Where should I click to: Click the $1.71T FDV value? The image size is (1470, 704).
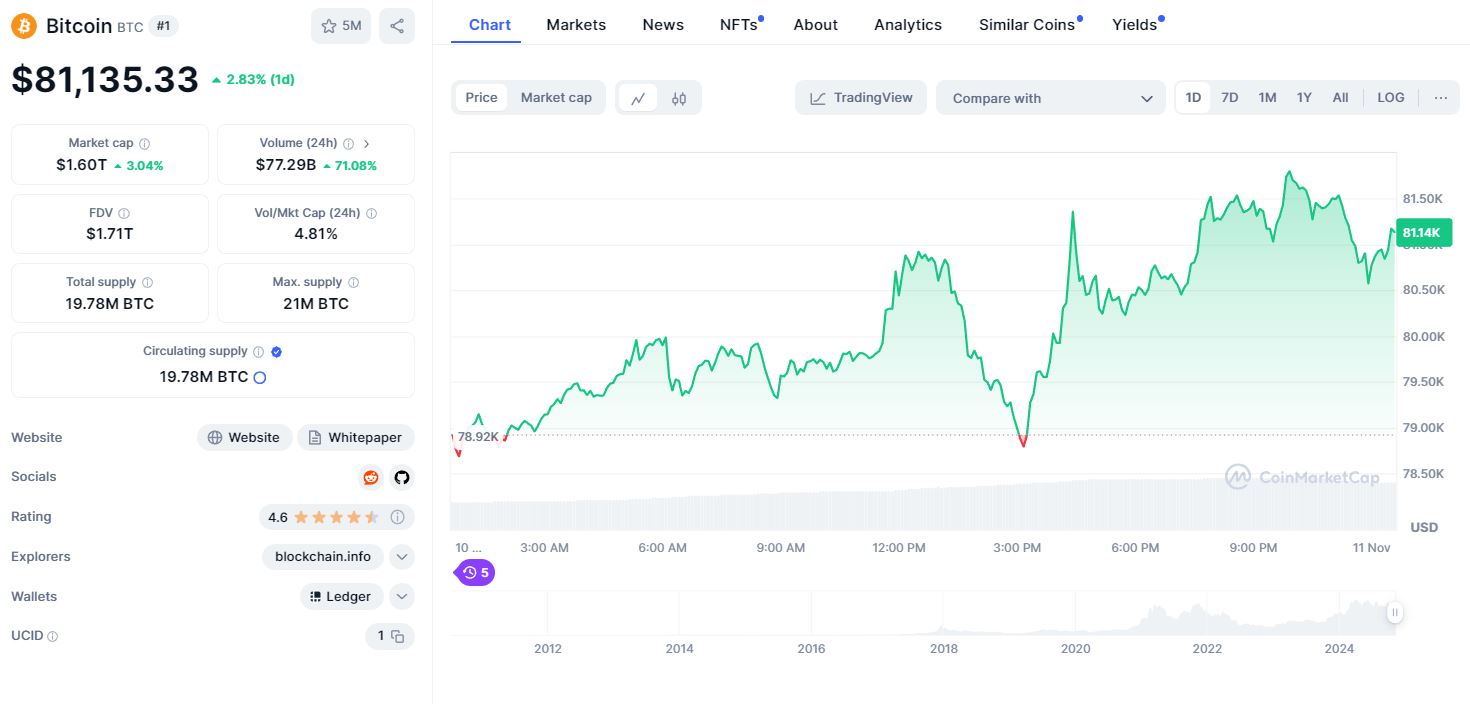[110, 234]
